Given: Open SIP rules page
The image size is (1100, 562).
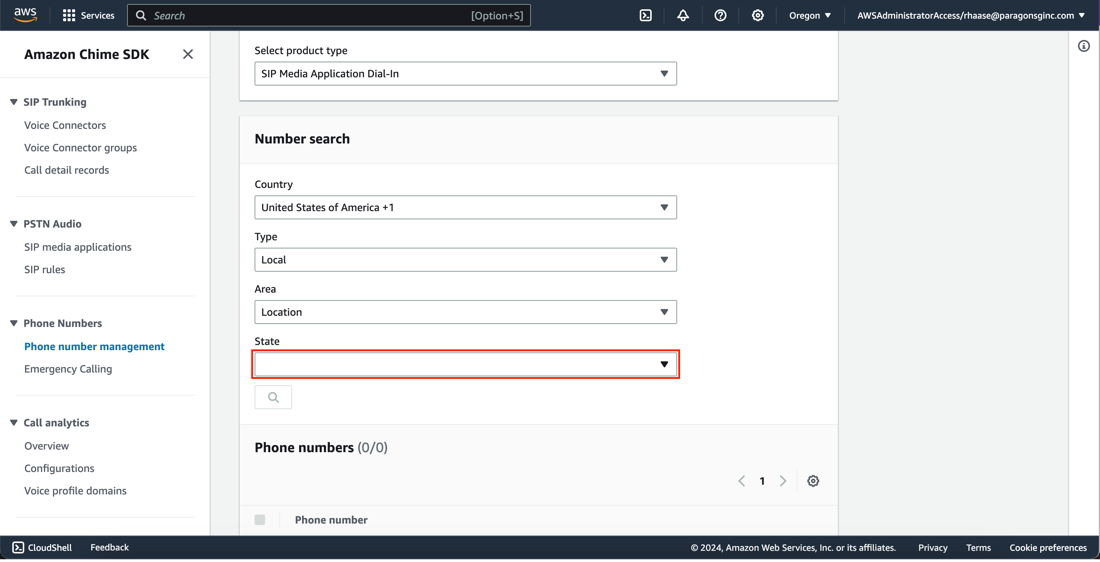Looking at the screenshot, I should point(45,269).
